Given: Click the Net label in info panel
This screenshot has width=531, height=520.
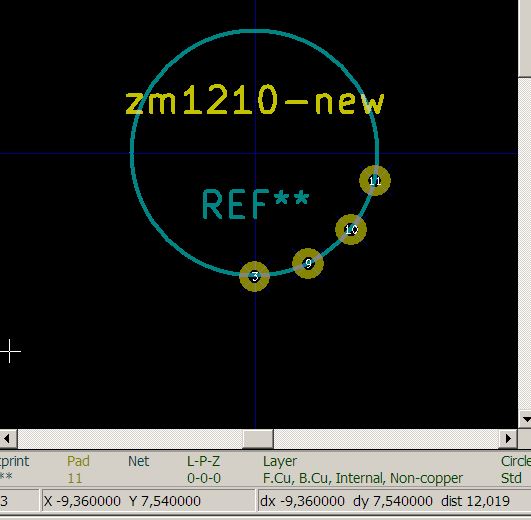Looking at the screenshot, I should 139,461.
